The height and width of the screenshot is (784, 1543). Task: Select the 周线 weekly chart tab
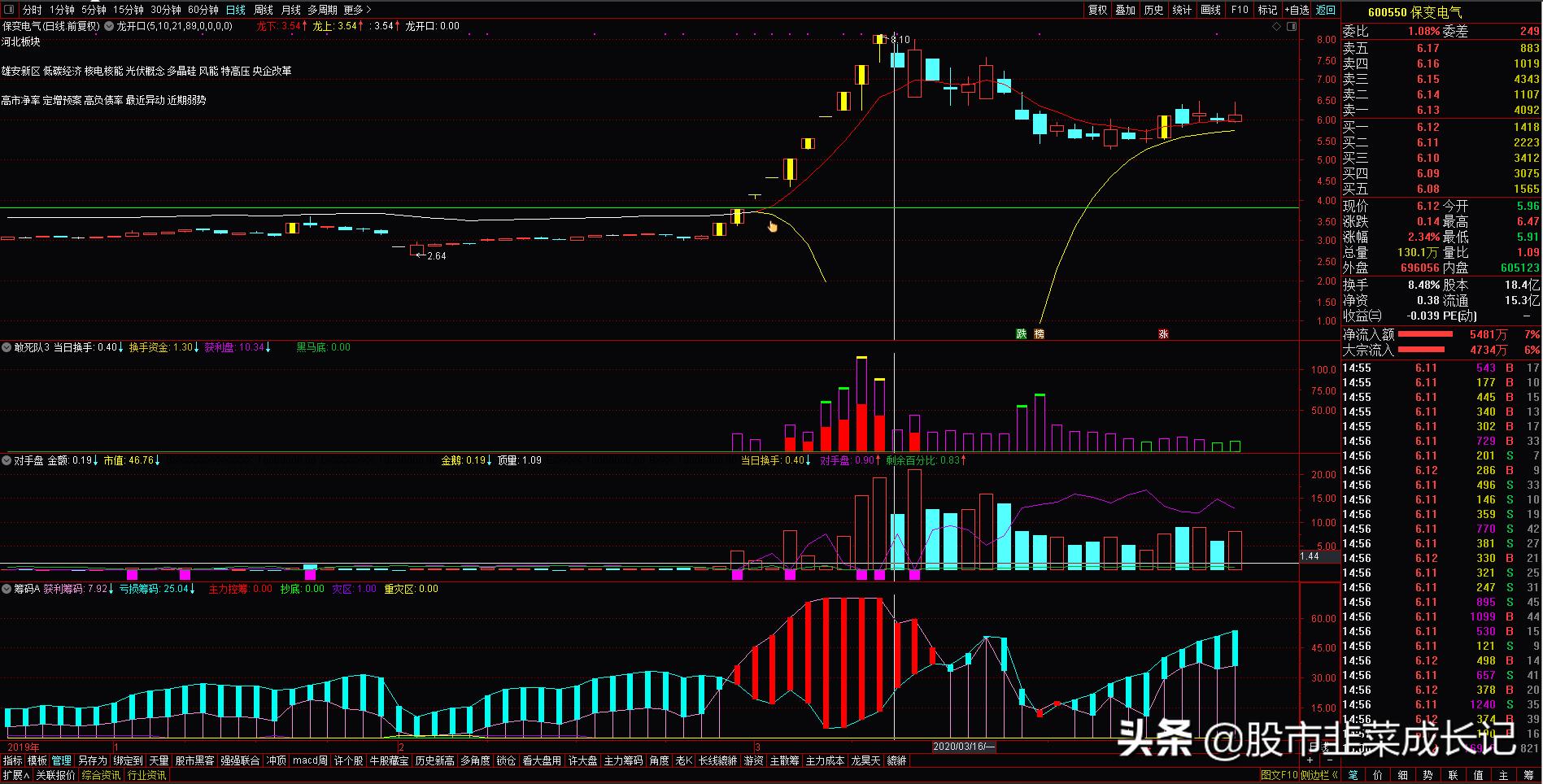pos(264,10)
